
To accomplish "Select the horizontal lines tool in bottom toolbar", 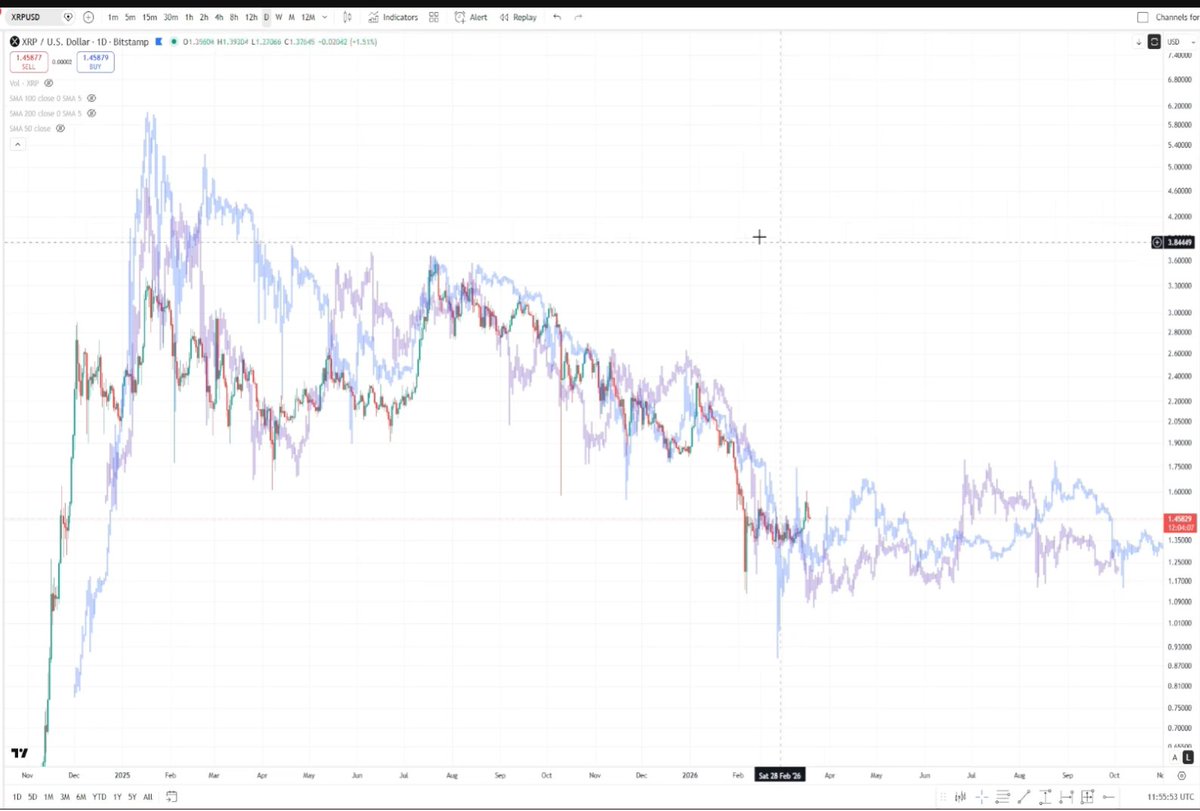I will 1005,797.
